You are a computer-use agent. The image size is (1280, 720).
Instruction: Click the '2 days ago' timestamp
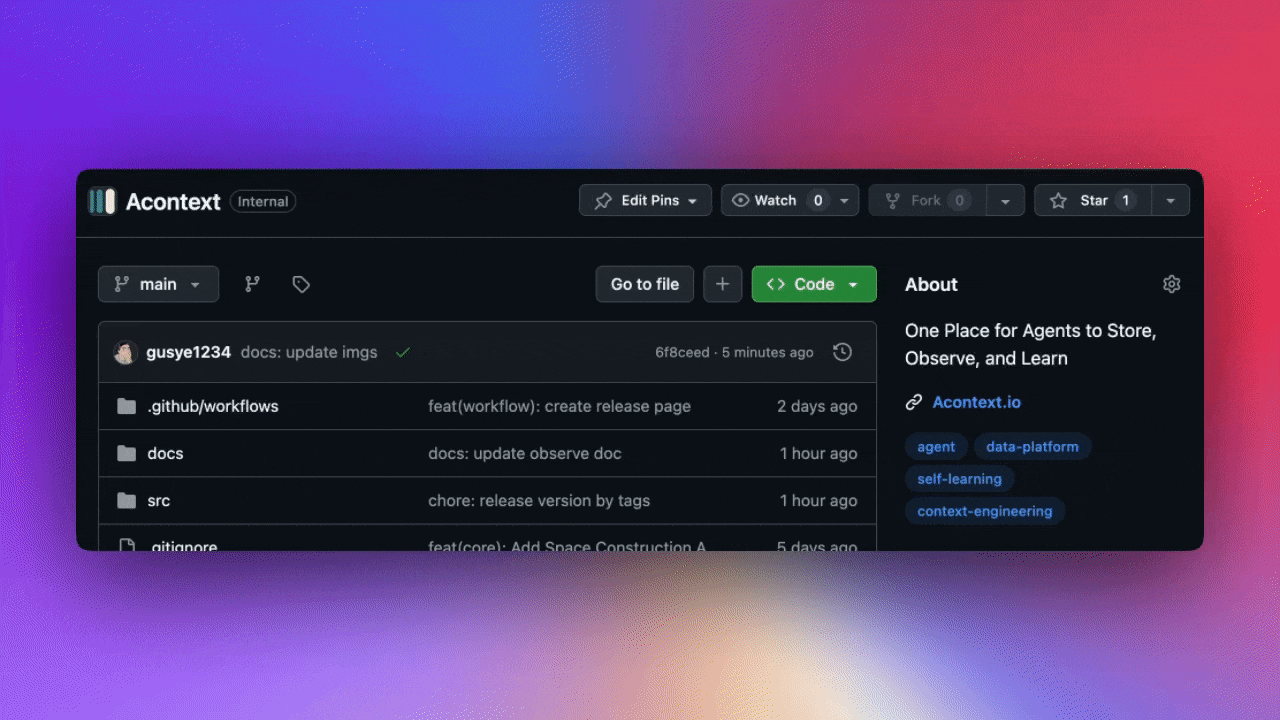(817, 406)
